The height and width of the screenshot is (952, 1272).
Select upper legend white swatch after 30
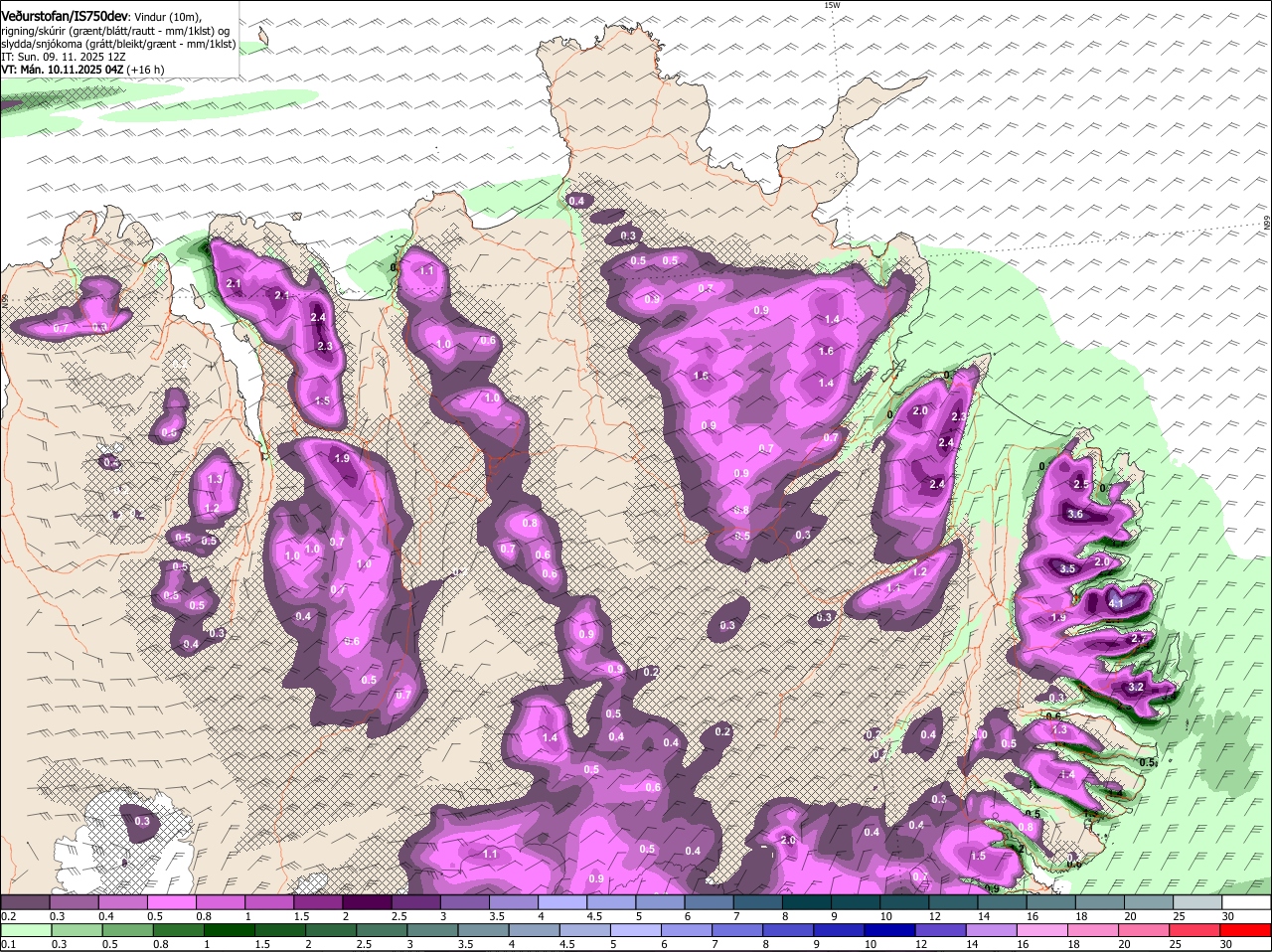point(1247,901)
